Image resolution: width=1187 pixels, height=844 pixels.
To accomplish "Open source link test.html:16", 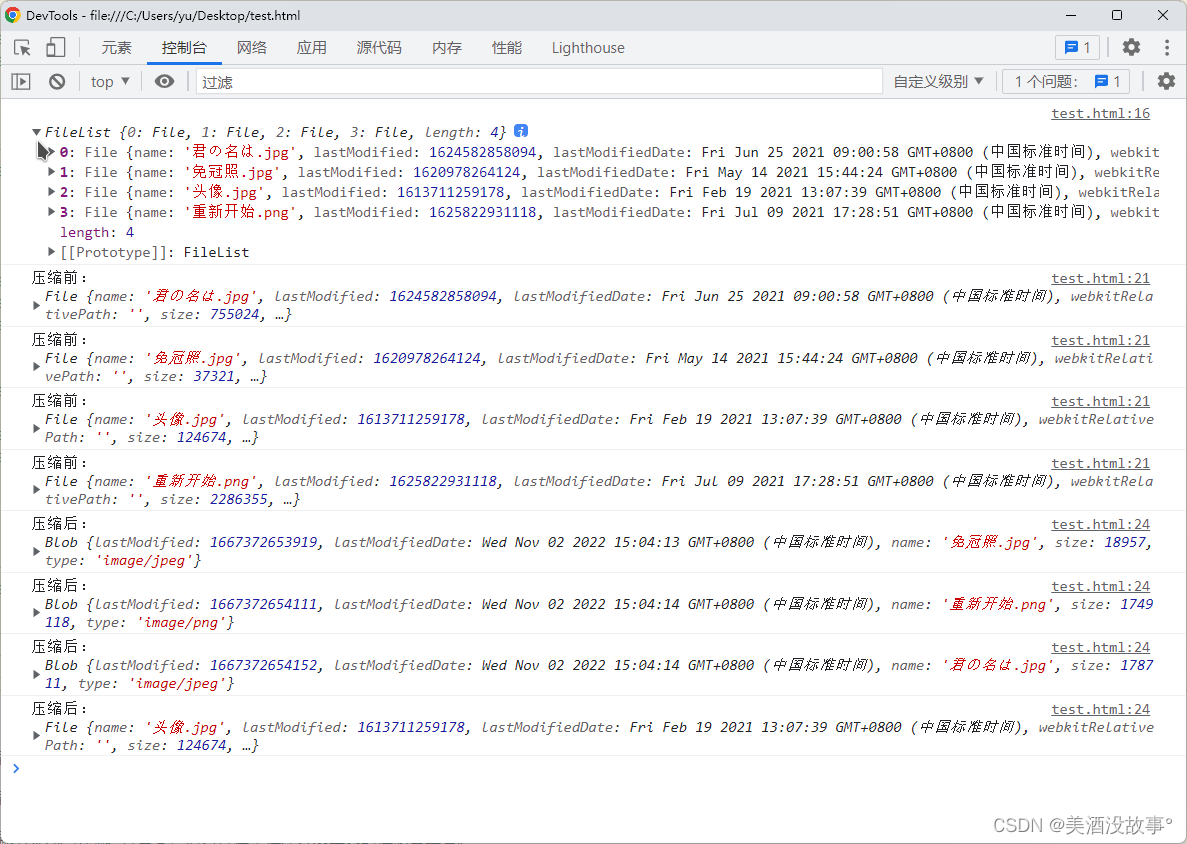I will tap(1101, 114).
